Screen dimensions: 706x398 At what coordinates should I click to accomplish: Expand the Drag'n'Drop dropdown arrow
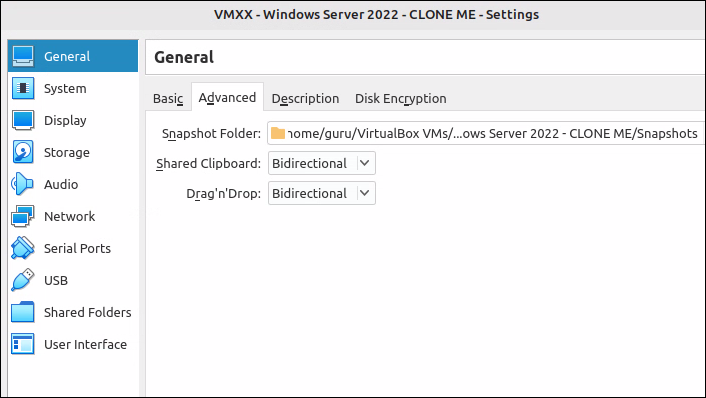pyautogui.click(x=365, y=193)
